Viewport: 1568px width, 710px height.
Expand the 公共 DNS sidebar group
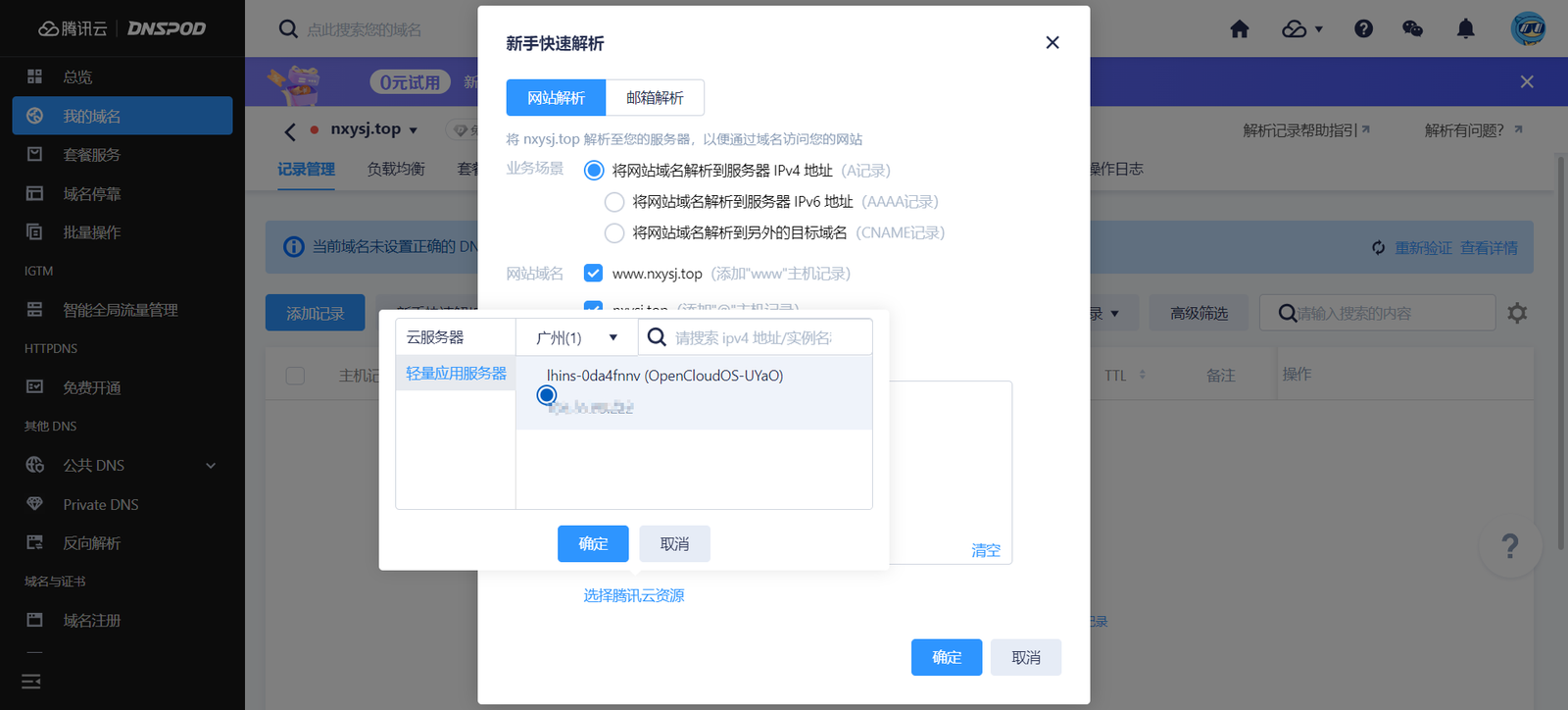pos(122,465)
